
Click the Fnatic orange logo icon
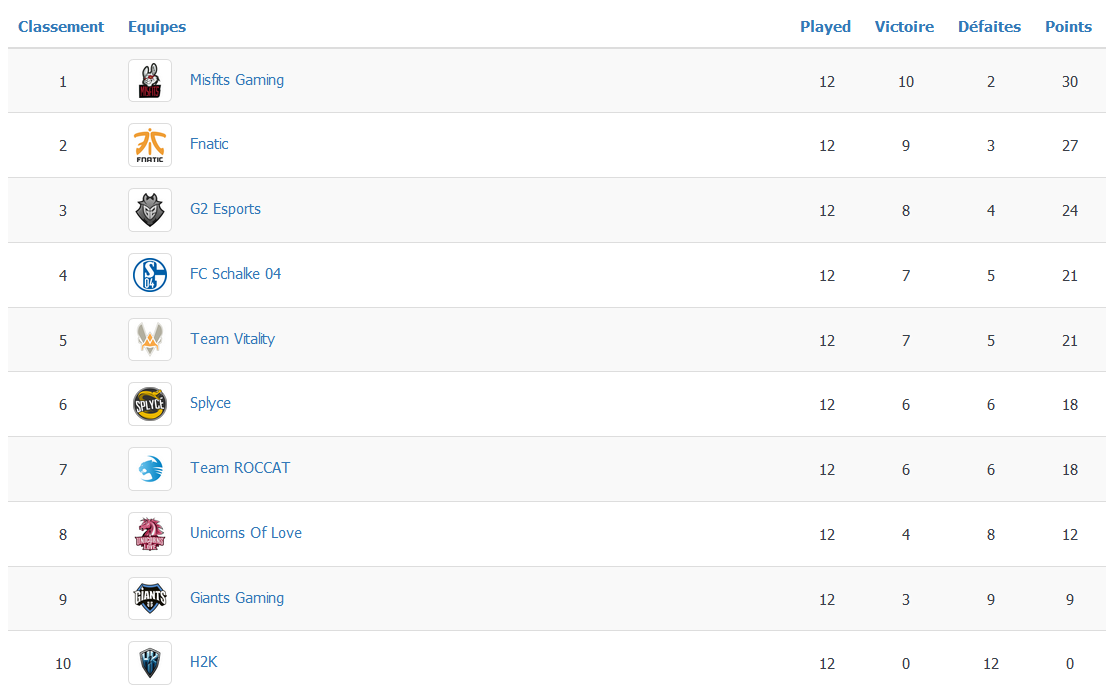click(150, 145)
